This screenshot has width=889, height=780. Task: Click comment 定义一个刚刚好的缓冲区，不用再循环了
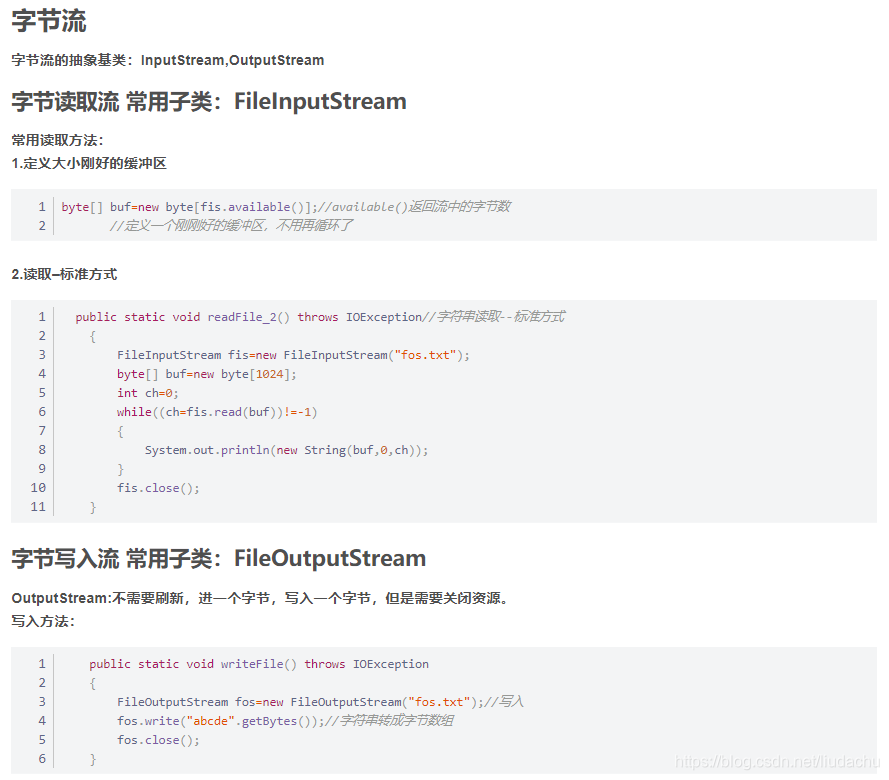[x=231, y=226]
